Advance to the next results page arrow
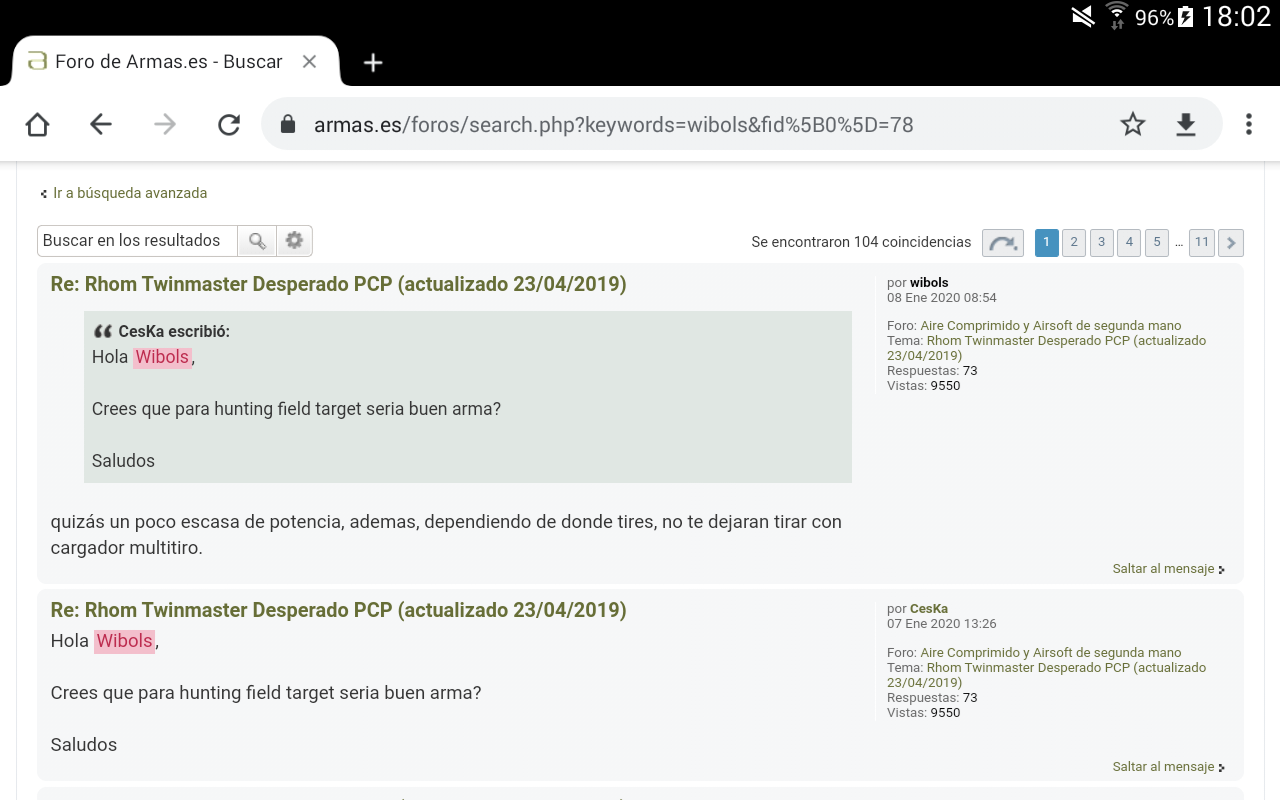 [x=1231, y=243]
